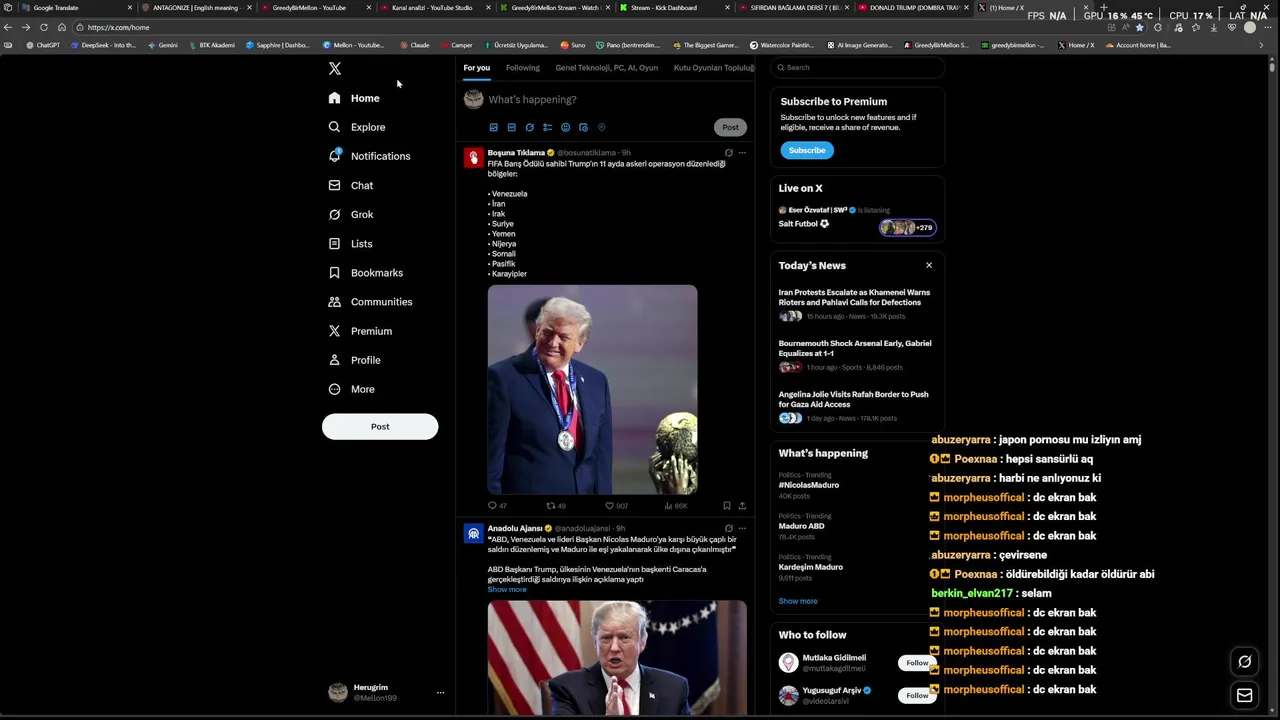Open Bournemouth Shock Arsenal news item

tap(855, 357)
